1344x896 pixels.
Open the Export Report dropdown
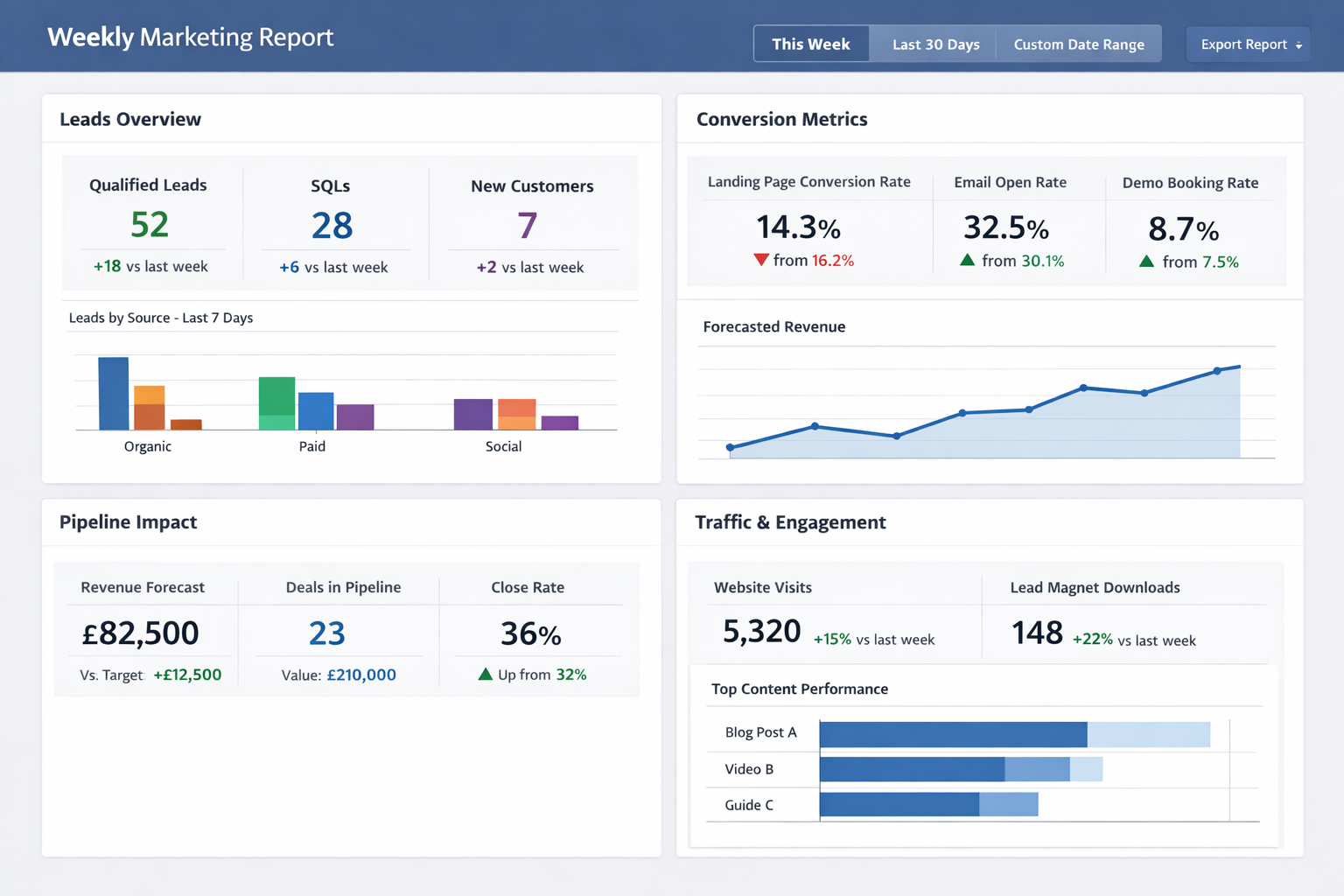(1248, 44)
